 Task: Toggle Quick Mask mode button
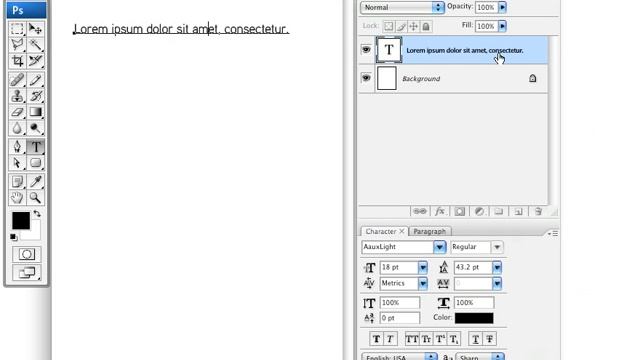[27, 254]
